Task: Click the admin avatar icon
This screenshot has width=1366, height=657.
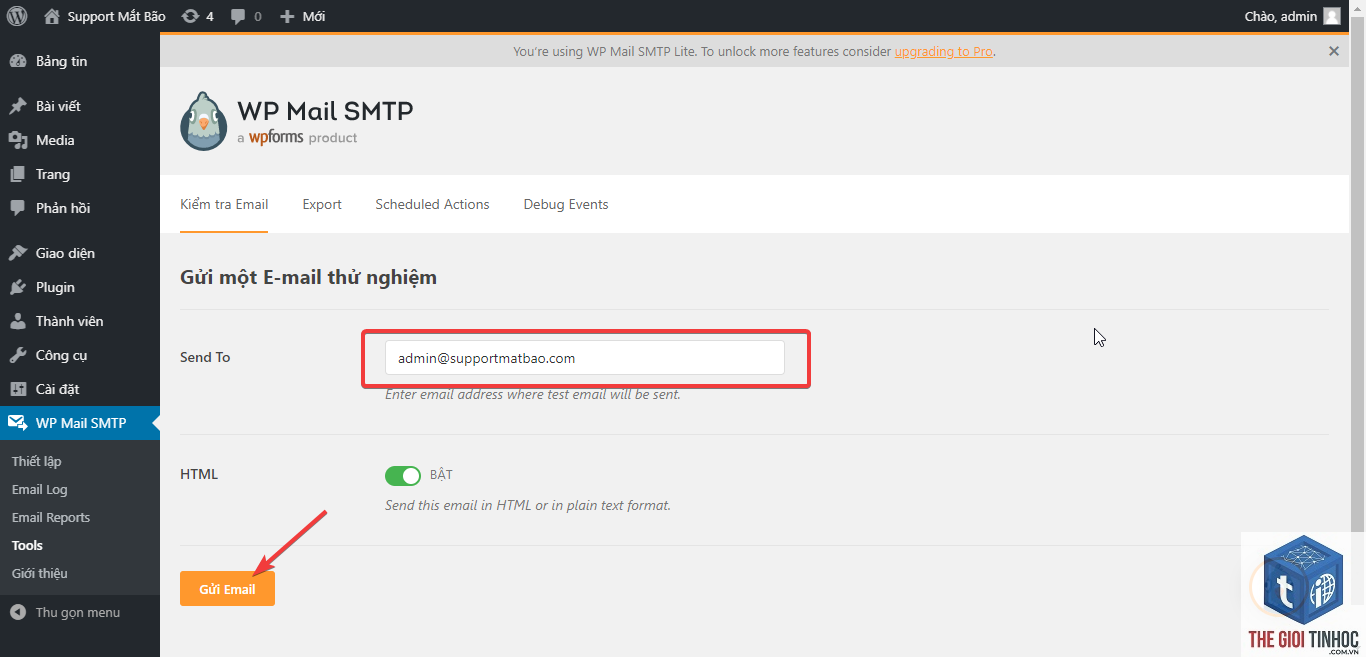Action: click(x=1332, y=16)
